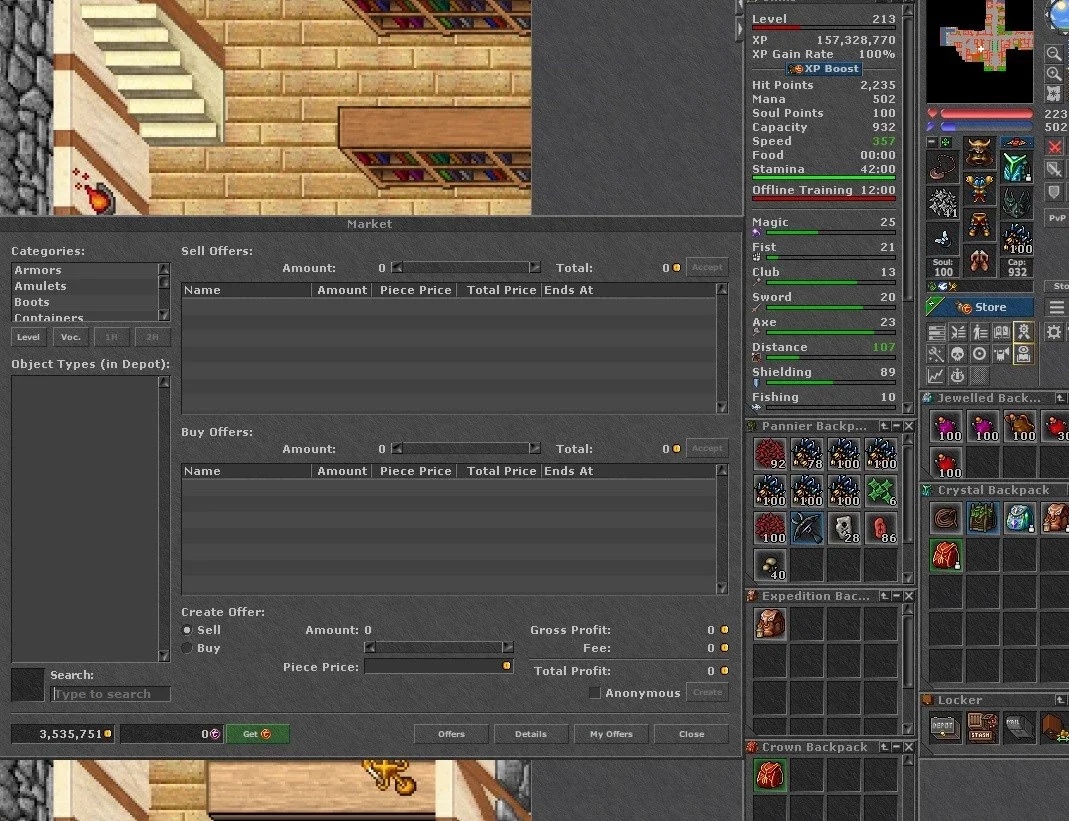This screenshot has width=1069, height=821.
Task: Focus the Type to search field
Action: point(110,693)
